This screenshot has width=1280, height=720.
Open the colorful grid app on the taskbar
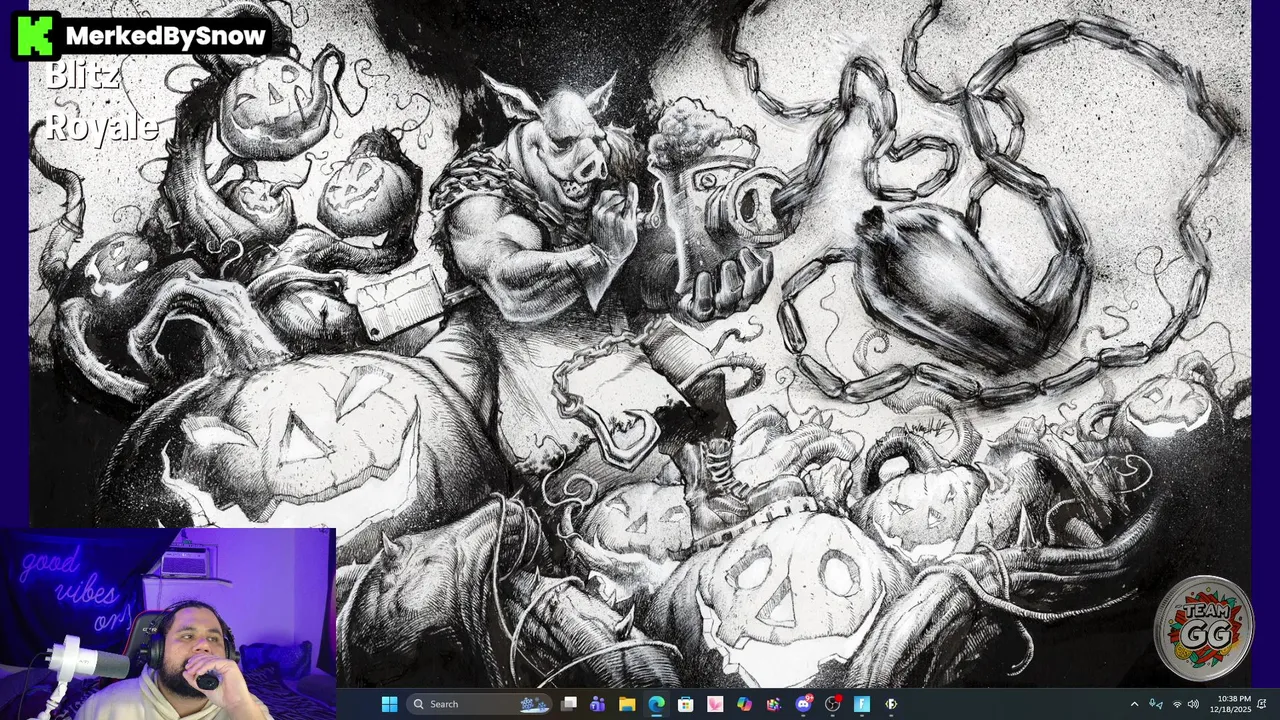pos(774,704)
